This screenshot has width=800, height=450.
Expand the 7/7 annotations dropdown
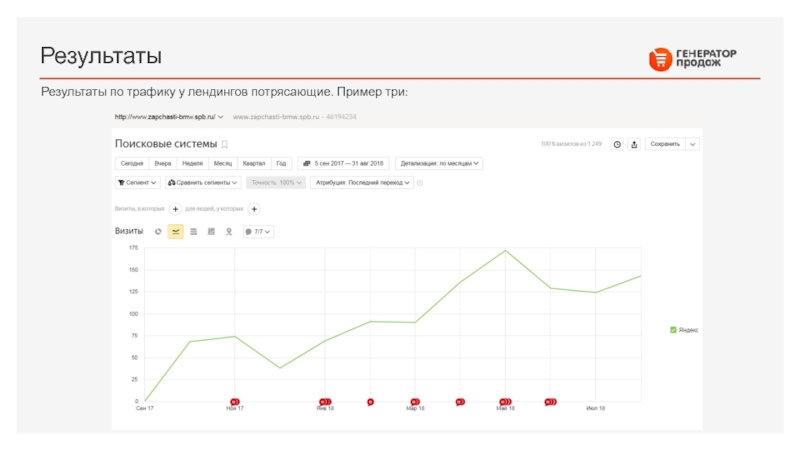[x=258, y=231]
